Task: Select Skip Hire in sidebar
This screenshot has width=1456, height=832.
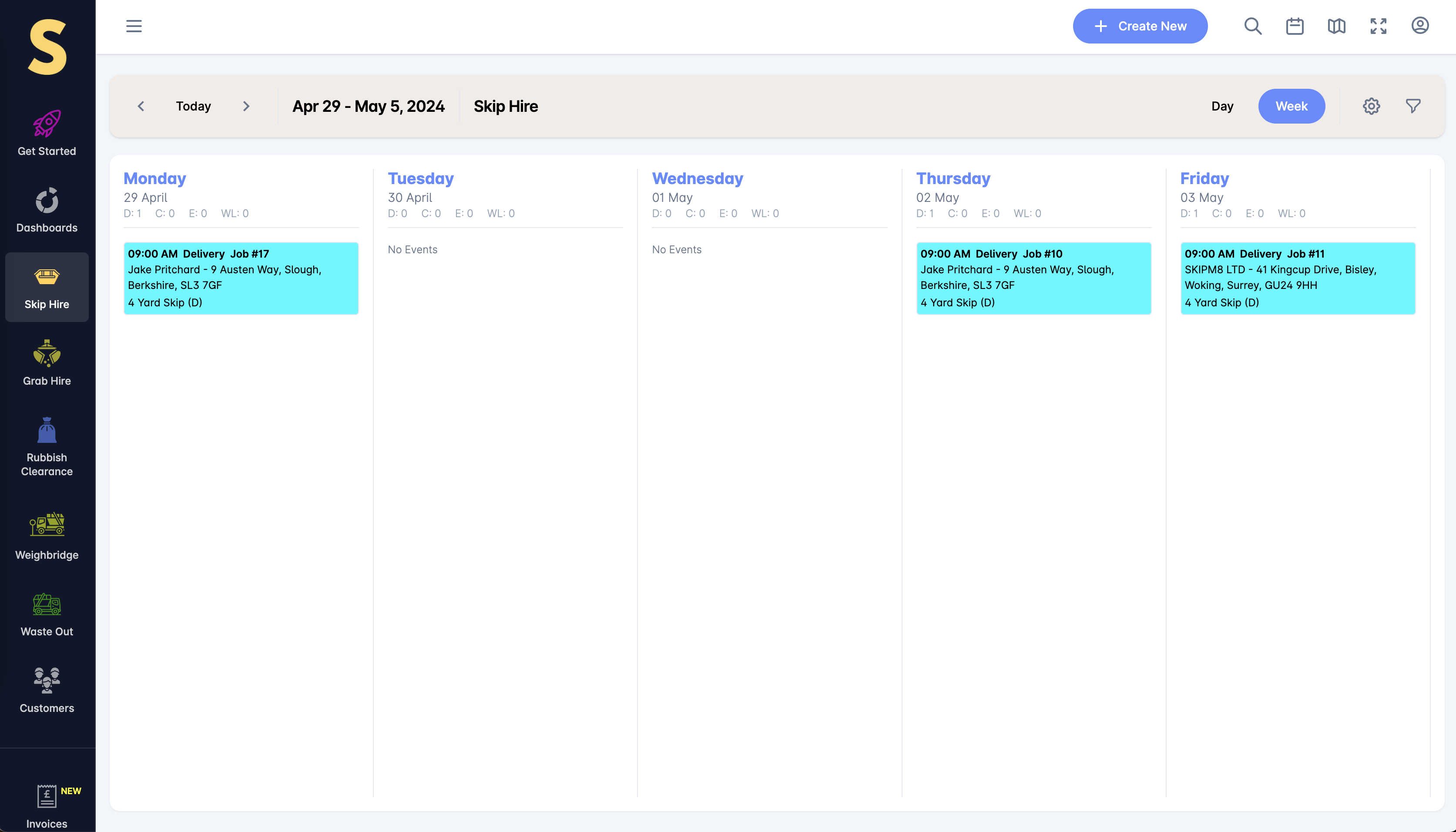Action: point(47,287)
